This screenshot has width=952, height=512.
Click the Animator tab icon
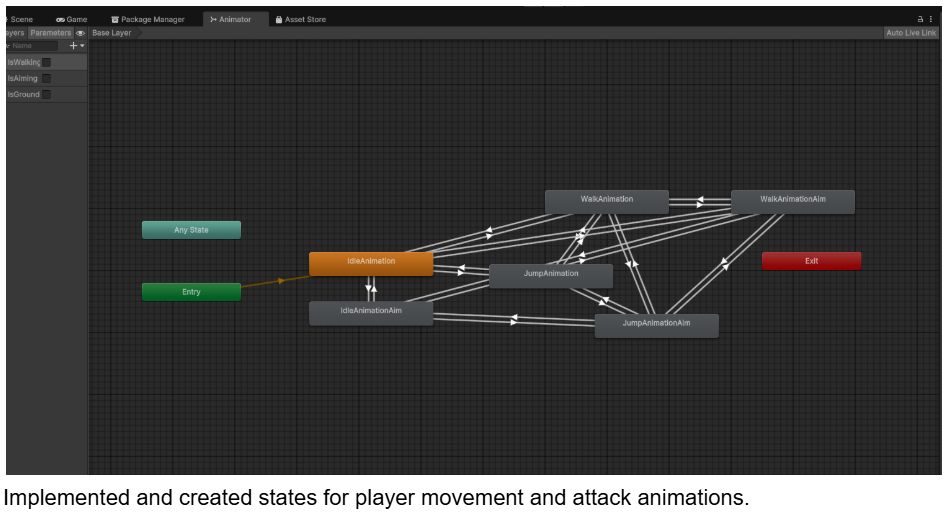pos(213,19)
